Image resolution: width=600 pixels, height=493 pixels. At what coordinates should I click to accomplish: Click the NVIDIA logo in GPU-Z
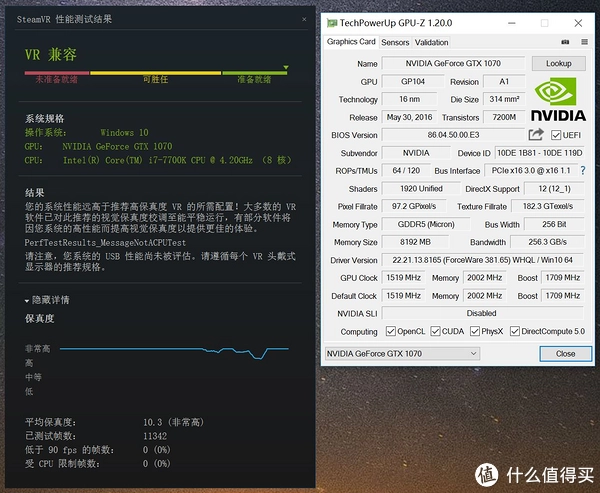coord(558,99)
